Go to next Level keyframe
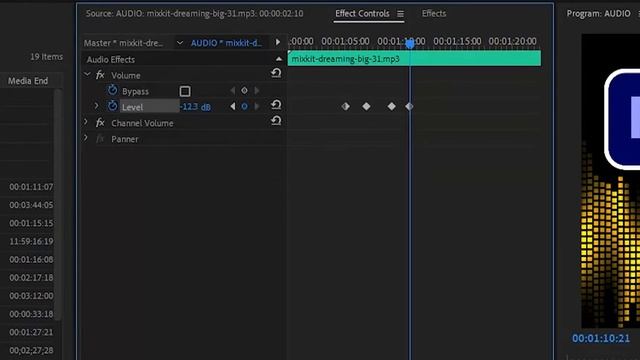The height and width of the screenshot is (360, 640). (x=257, y=107)
